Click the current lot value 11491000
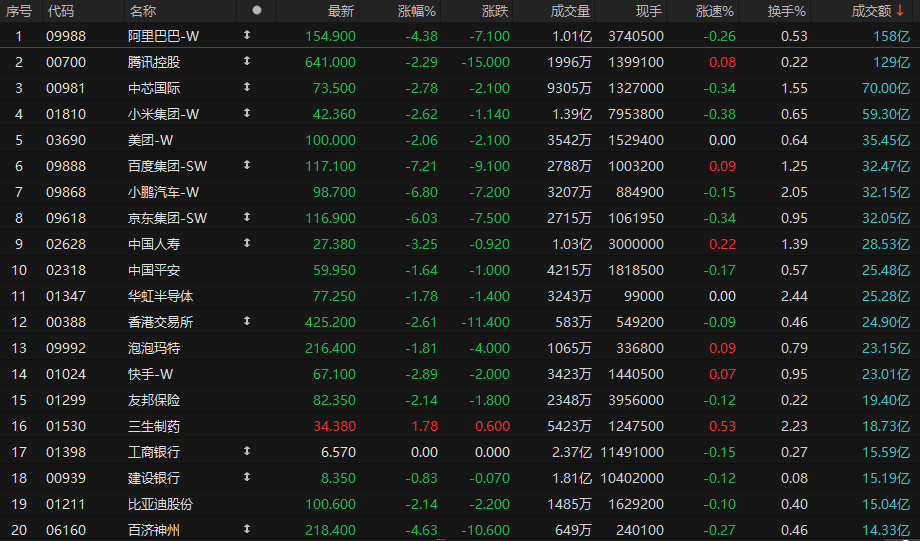Viewport: 920px width, 541px height. [x=632, y=451]
